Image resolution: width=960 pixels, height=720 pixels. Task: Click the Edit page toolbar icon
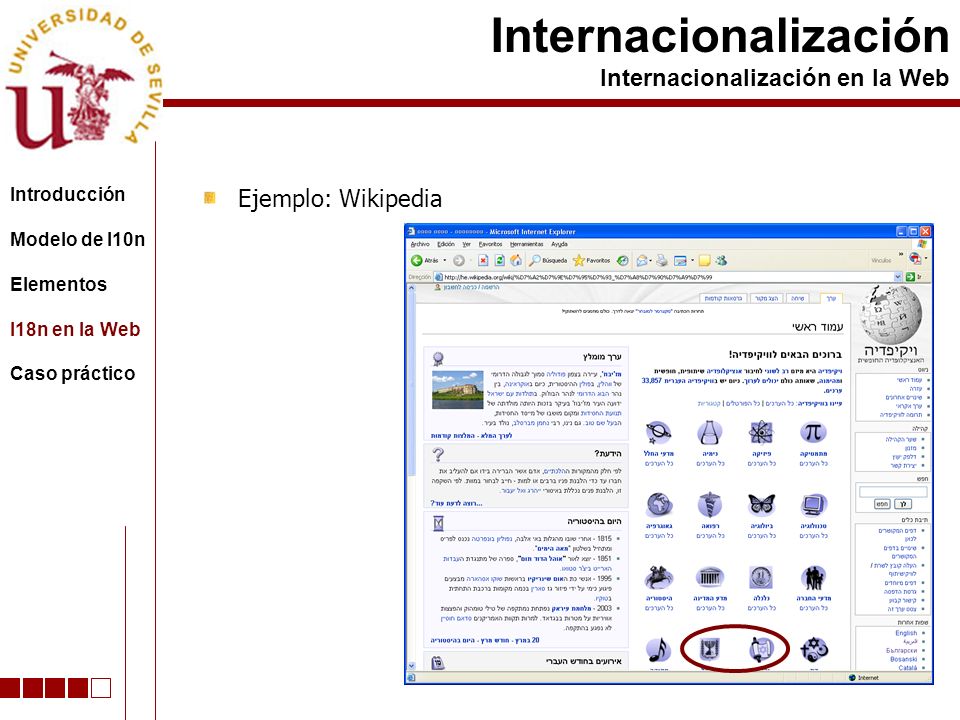(680, 261)
